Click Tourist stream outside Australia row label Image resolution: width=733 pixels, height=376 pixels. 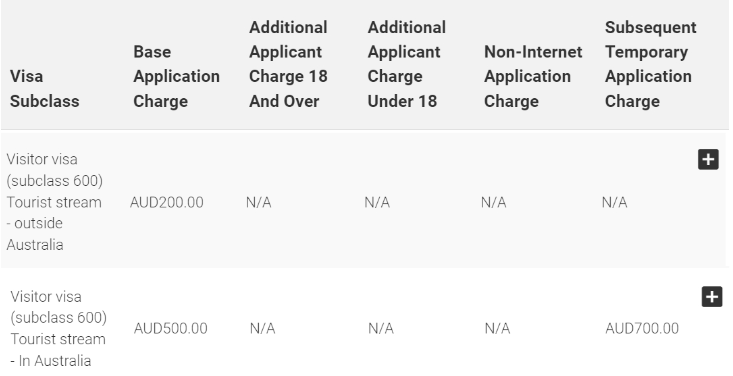click(x=54, y=202)
